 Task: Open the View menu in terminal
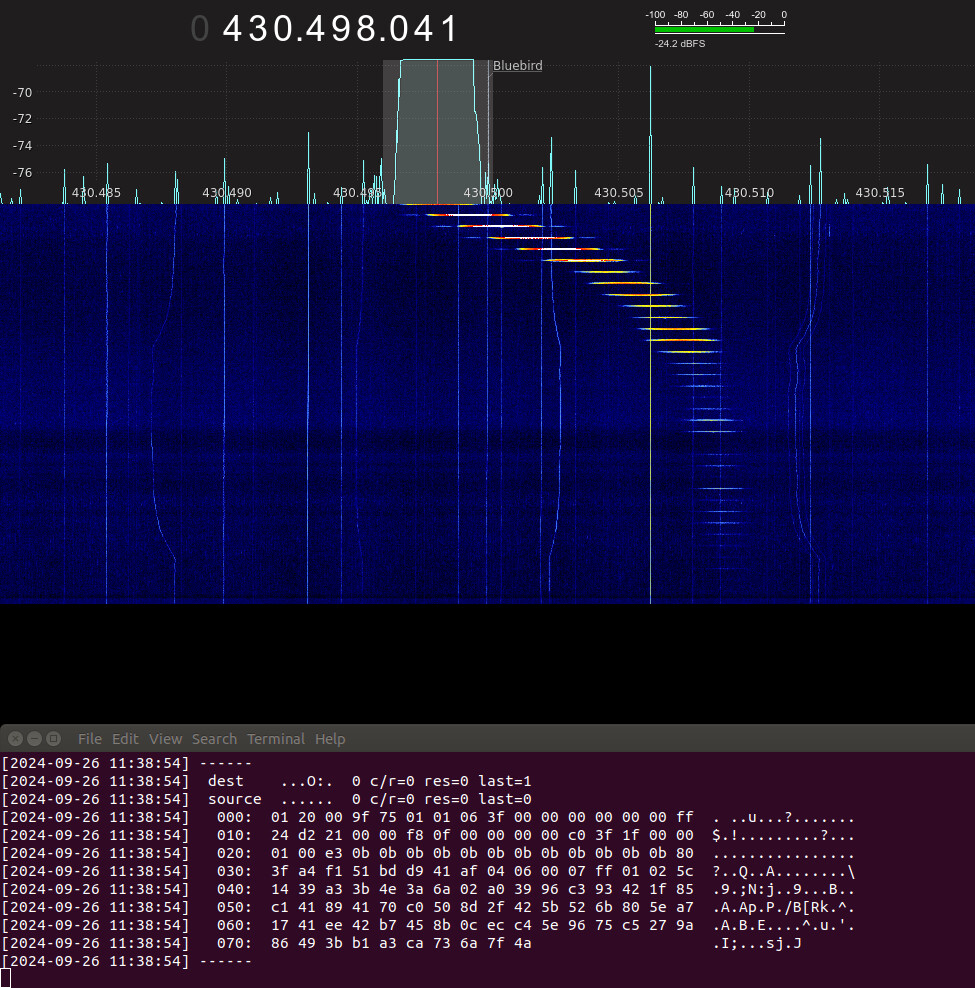[x=165, y=739]
